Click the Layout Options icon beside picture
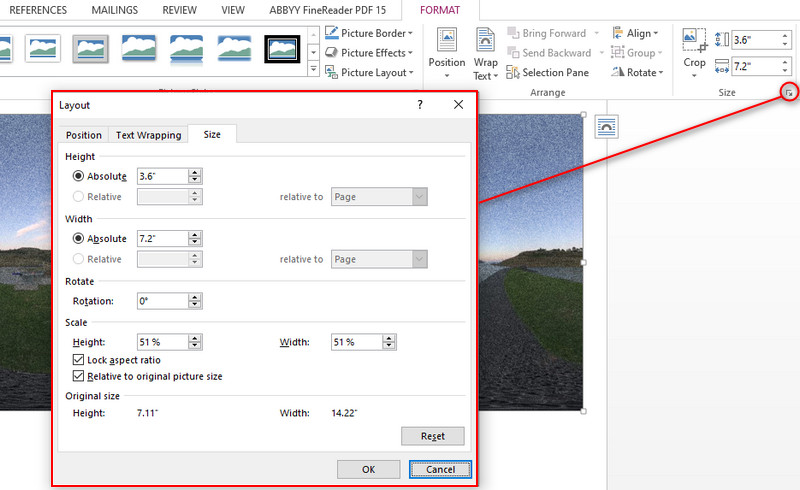The height and width of the screenshot is (490, 800). pos(606,125)
